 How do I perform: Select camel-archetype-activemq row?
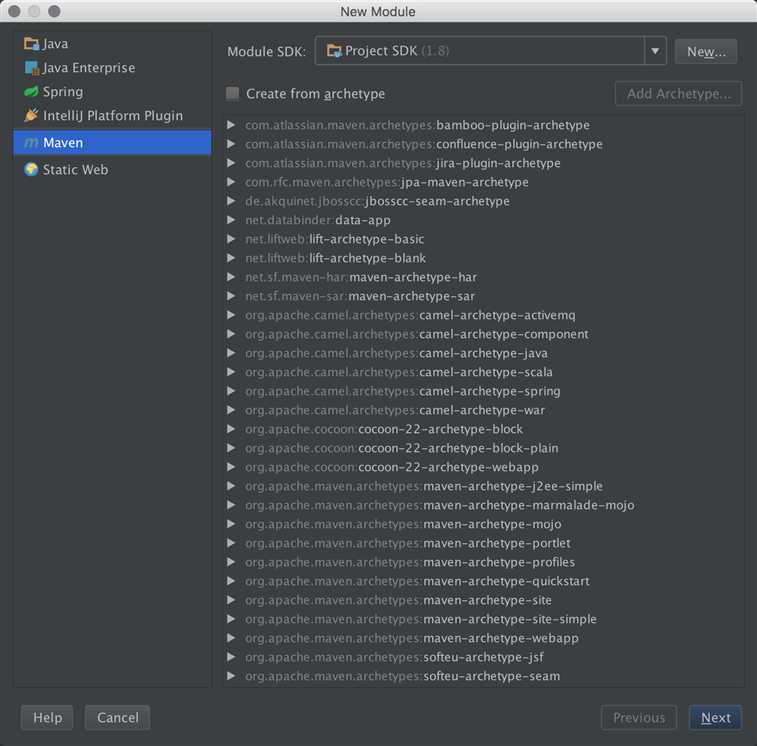click(x=484, y=315)
